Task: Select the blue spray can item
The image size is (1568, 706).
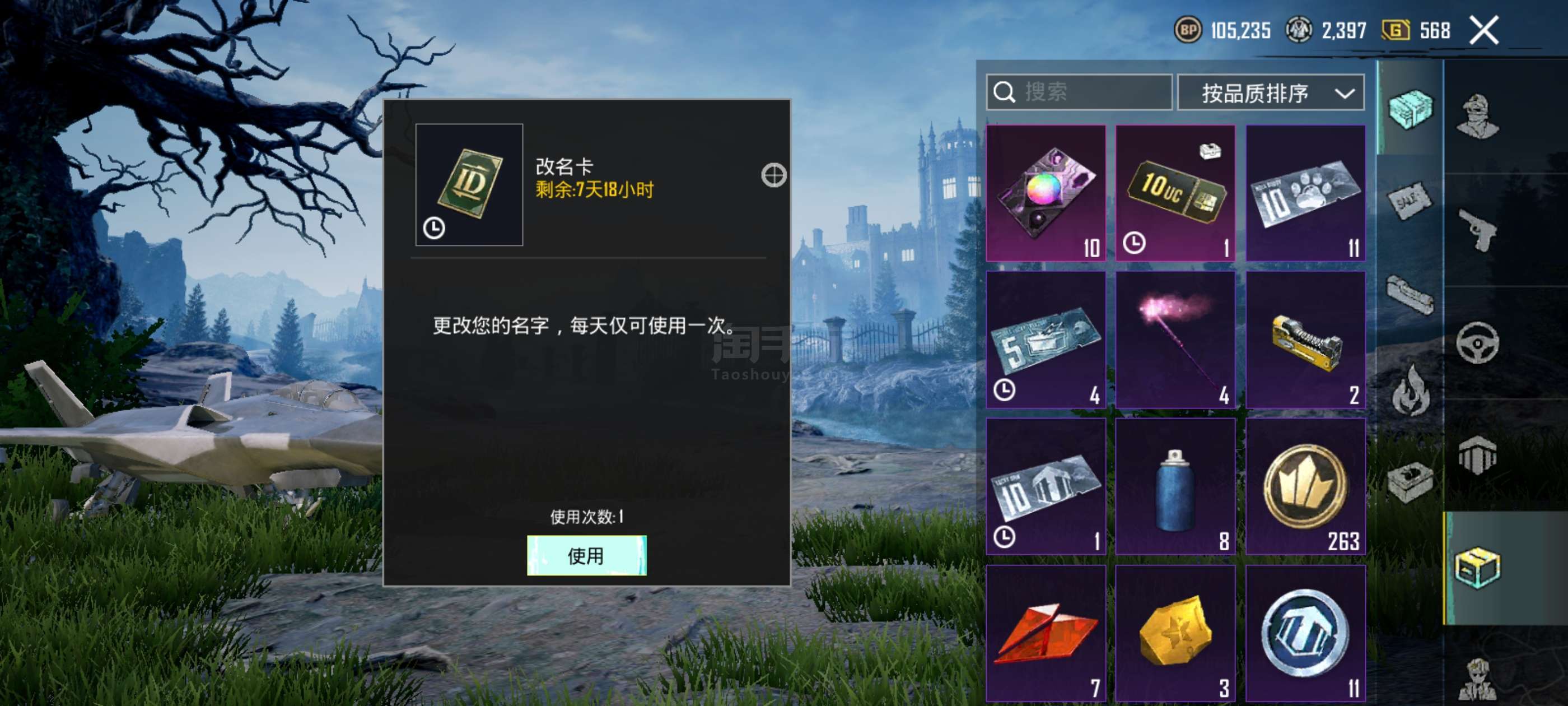Action: (1175, 487)
